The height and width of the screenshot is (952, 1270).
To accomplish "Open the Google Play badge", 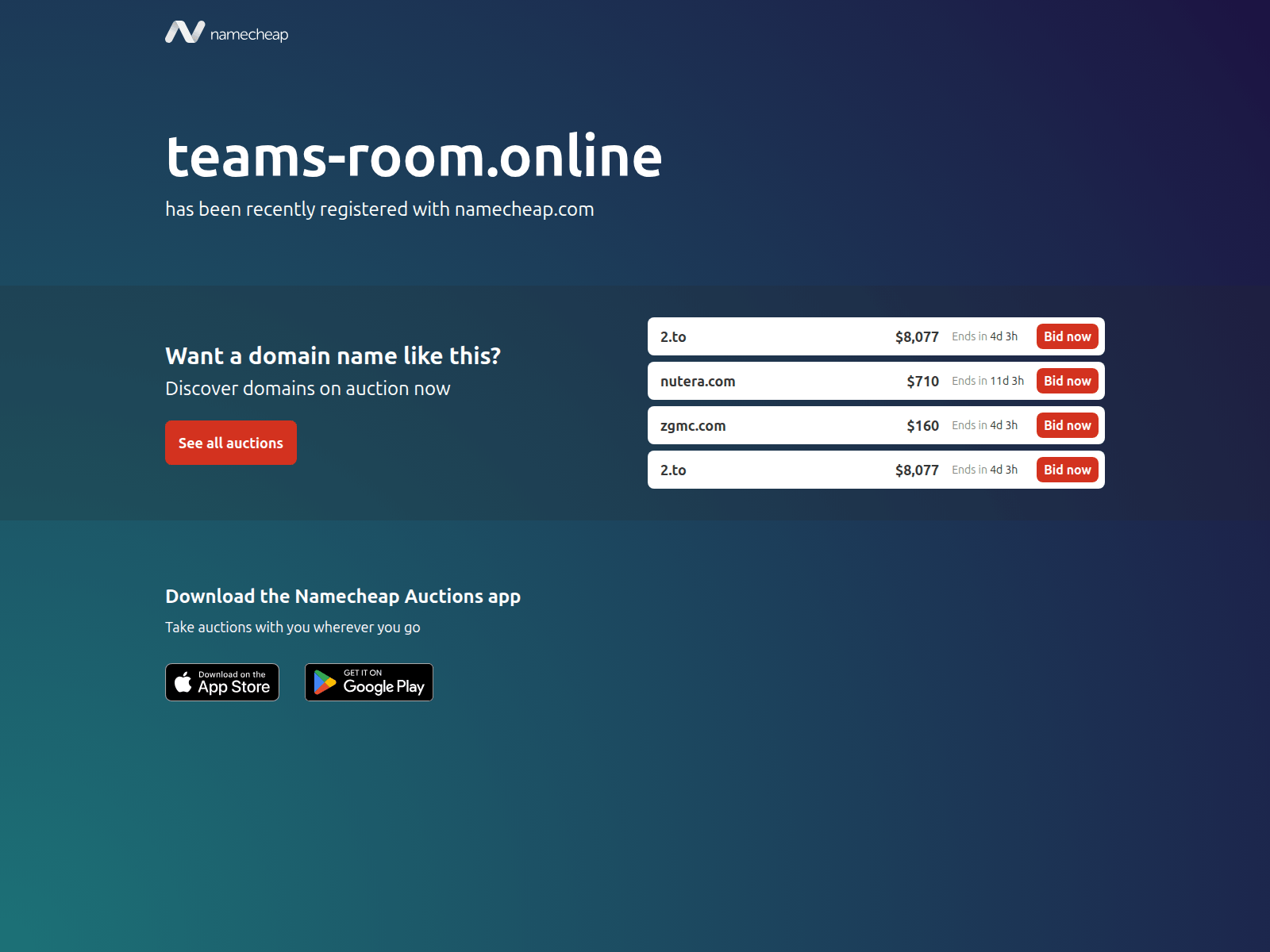I will pos(369,682).
